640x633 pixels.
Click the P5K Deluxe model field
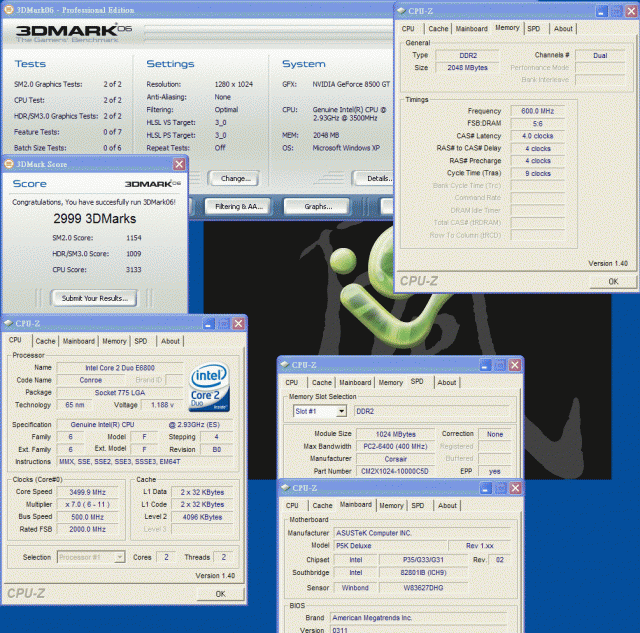[x=390, y=546]
